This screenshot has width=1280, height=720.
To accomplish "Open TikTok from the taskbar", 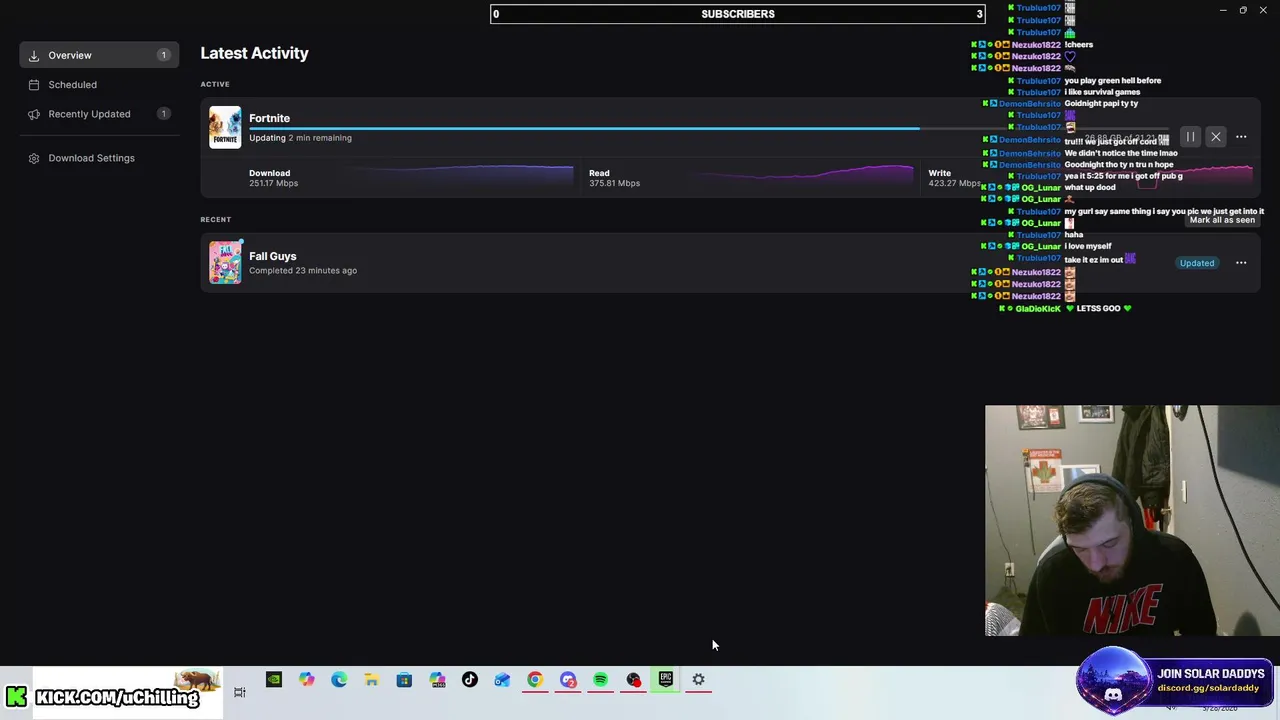I will 469,680.
